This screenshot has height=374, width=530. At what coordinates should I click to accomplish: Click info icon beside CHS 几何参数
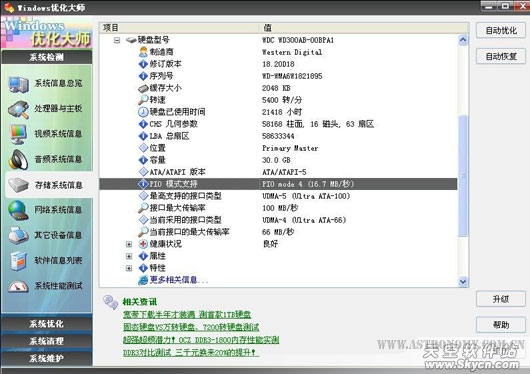click(x=143, y=124)
